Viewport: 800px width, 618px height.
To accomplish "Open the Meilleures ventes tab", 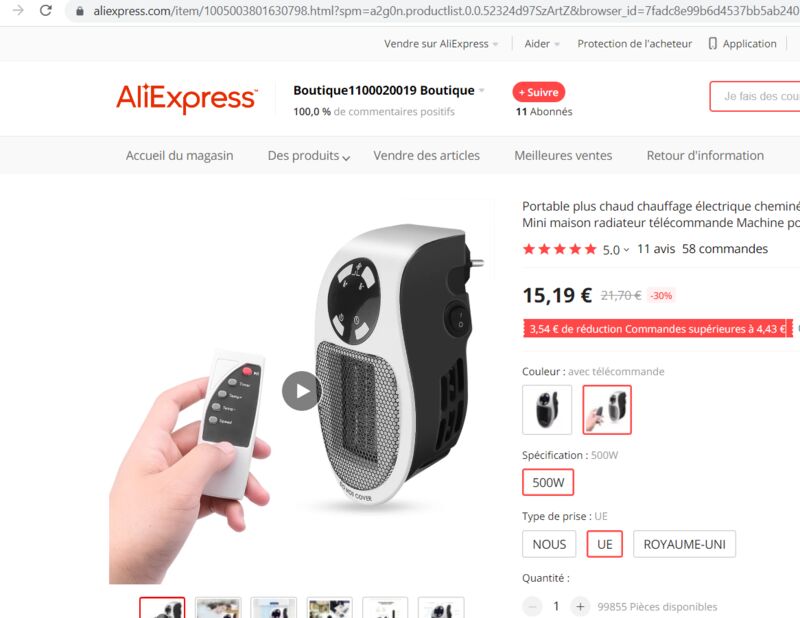I will click(x=563, y=156).
